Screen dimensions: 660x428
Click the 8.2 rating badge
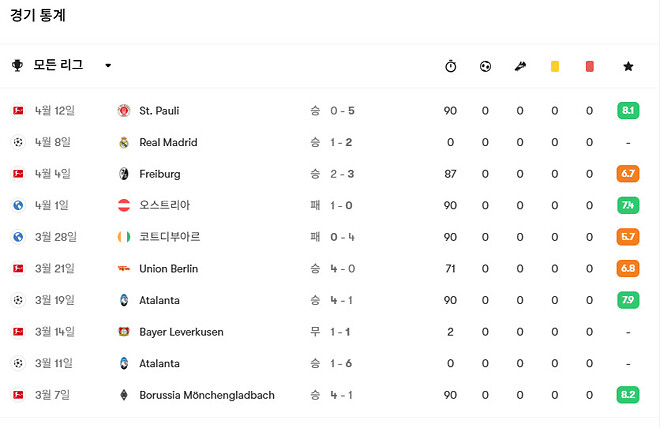coord(628,395)
